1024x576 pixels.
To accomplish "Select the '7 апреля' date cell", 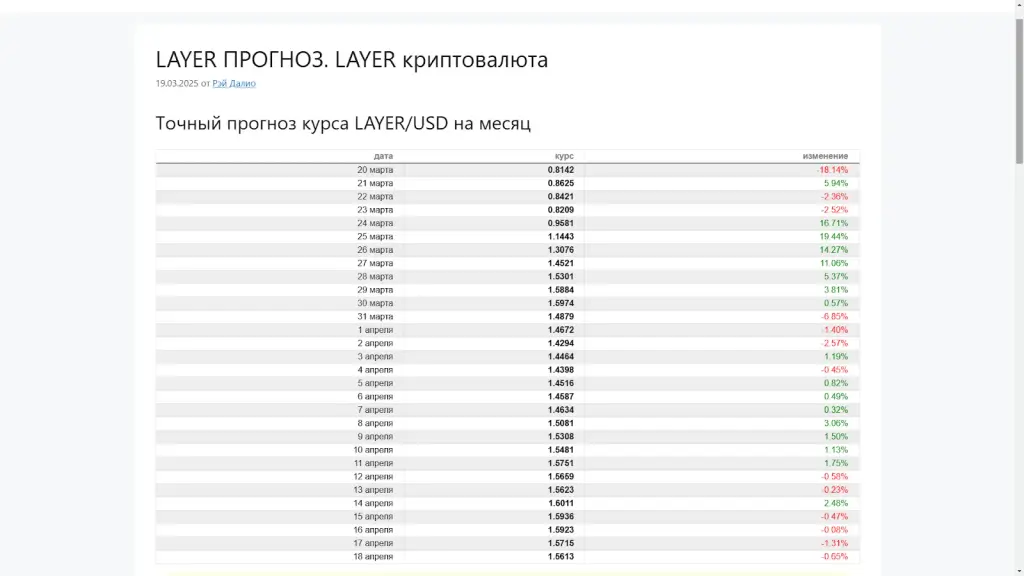I will coord(375,410).
